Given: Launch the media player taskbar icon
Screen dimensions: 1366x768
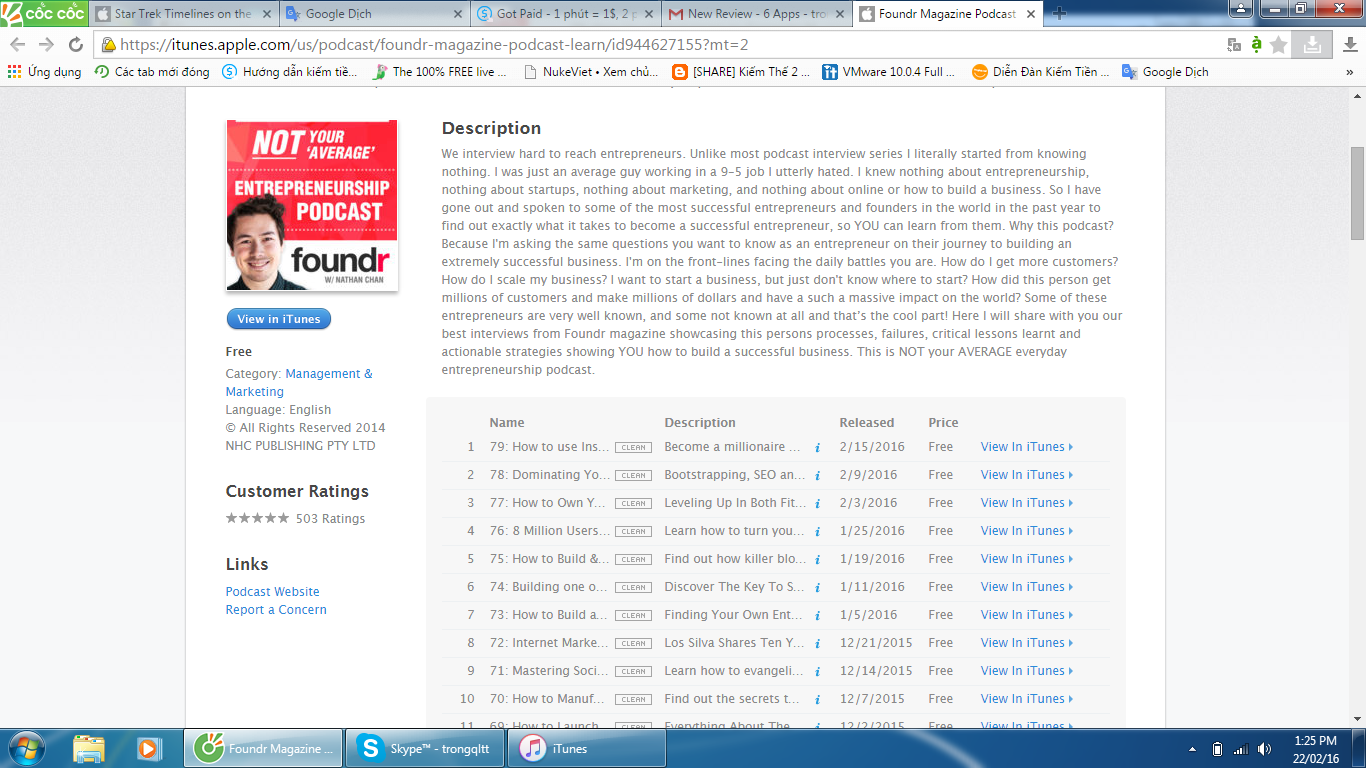Looking at the screenshot, I should pyautogui.click(x=149, y=748).
